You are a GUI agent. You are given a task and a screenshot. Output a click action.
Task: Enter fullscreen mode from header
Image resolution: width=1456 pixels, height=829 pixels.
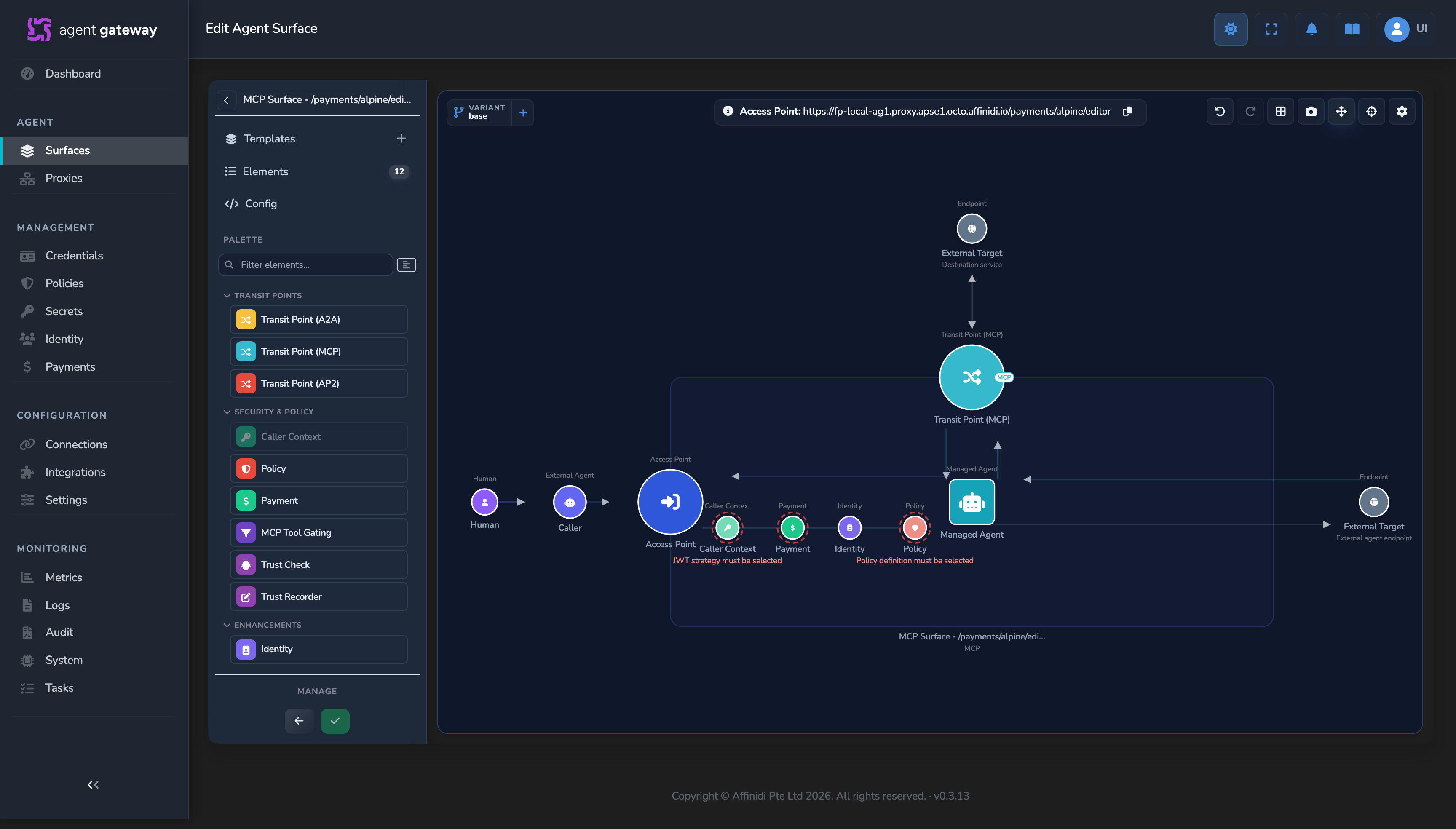coord(1271,29)
